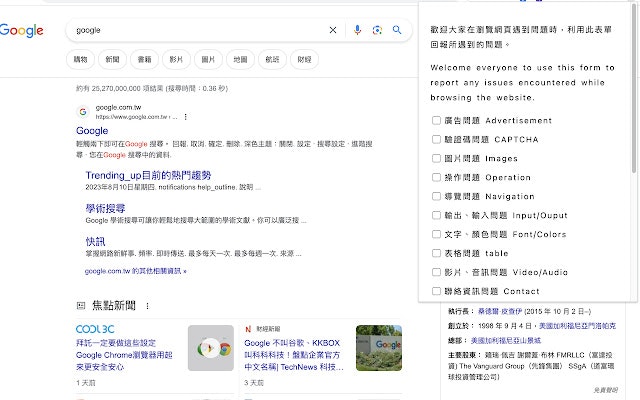
Task: Open the Google sign news thumbnail
Action: click(x=379, y=348)
